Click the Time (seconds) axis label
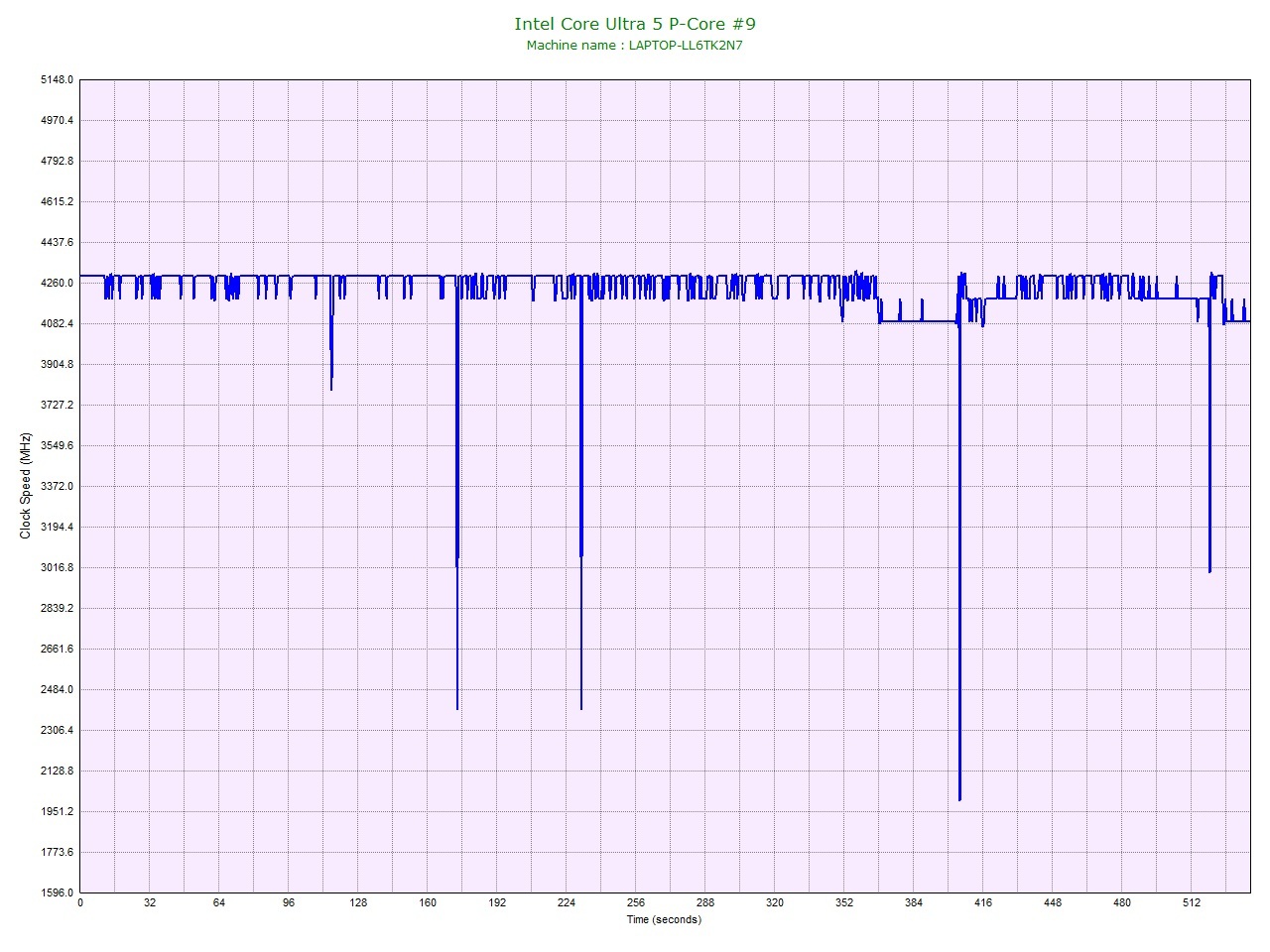Screen dimensions: 1270x952 pos(664,920)
